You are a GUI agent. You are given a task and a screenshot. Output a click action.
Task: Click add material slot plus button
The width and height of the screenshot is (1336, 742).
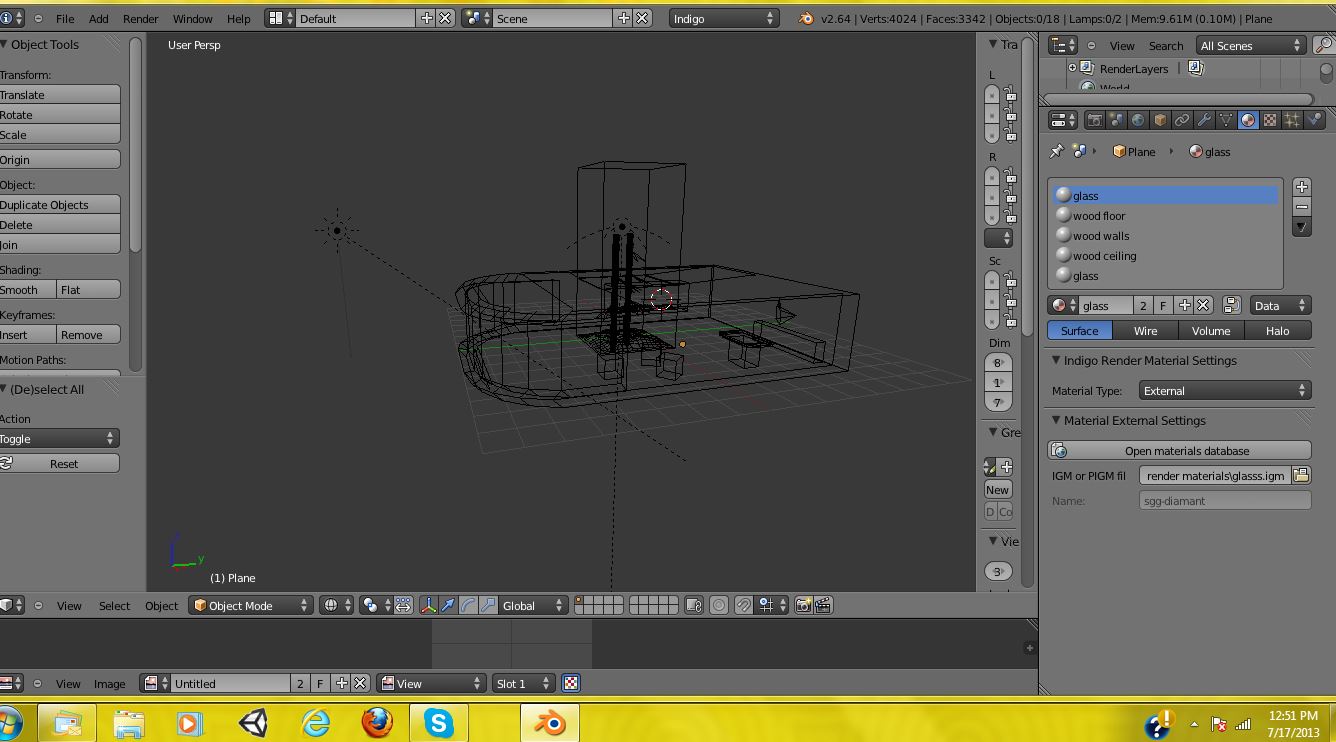click(1301, 187)
